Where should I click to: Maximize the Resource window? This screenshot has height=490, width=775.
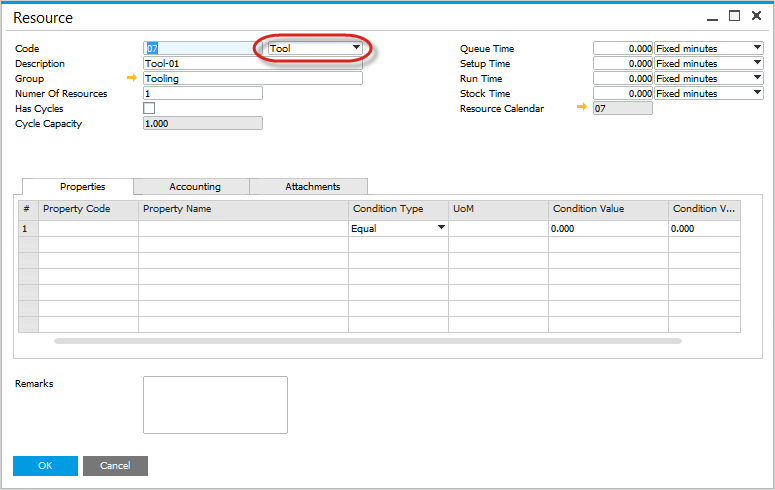pos(734,16)
